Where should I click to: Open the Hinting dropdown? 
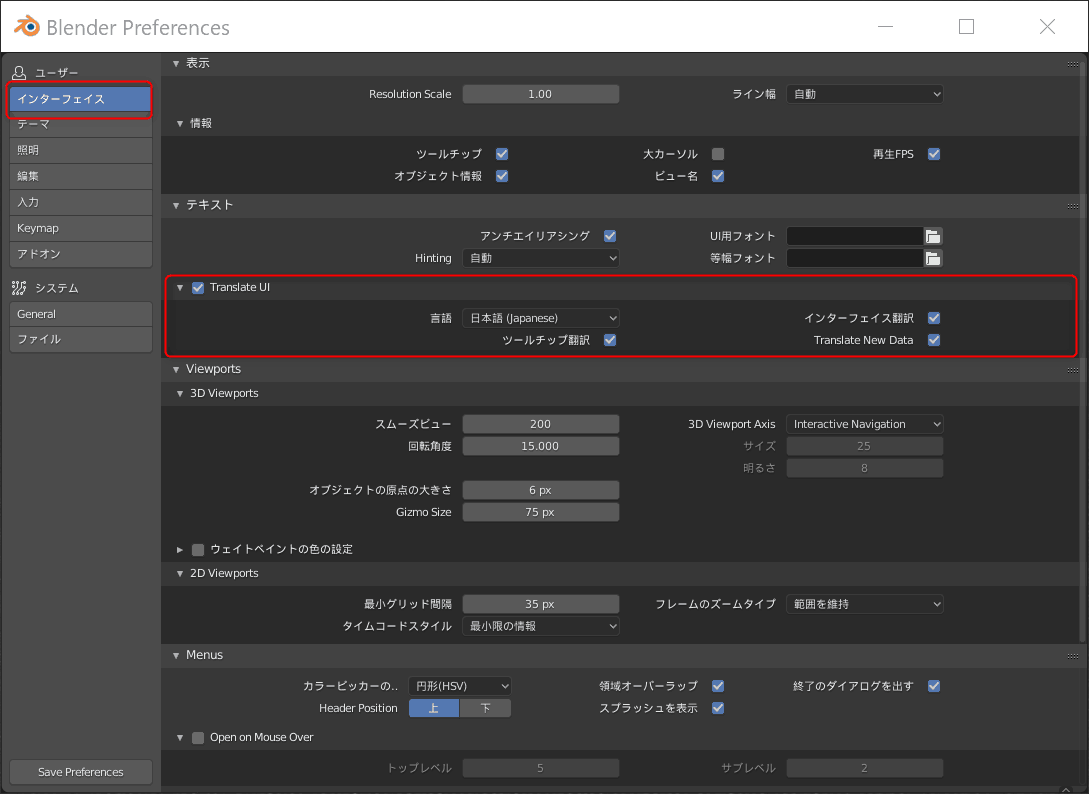pyautogui.click(x=540, y=258)
